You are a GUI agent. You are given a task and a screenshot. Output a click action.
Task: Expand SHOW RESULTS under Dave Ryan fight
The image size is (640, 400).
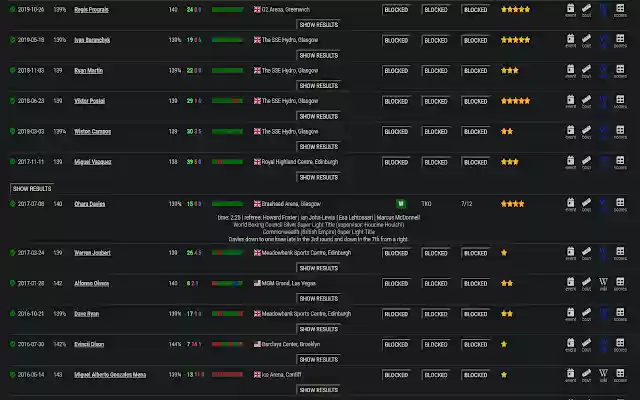point(318,329)
